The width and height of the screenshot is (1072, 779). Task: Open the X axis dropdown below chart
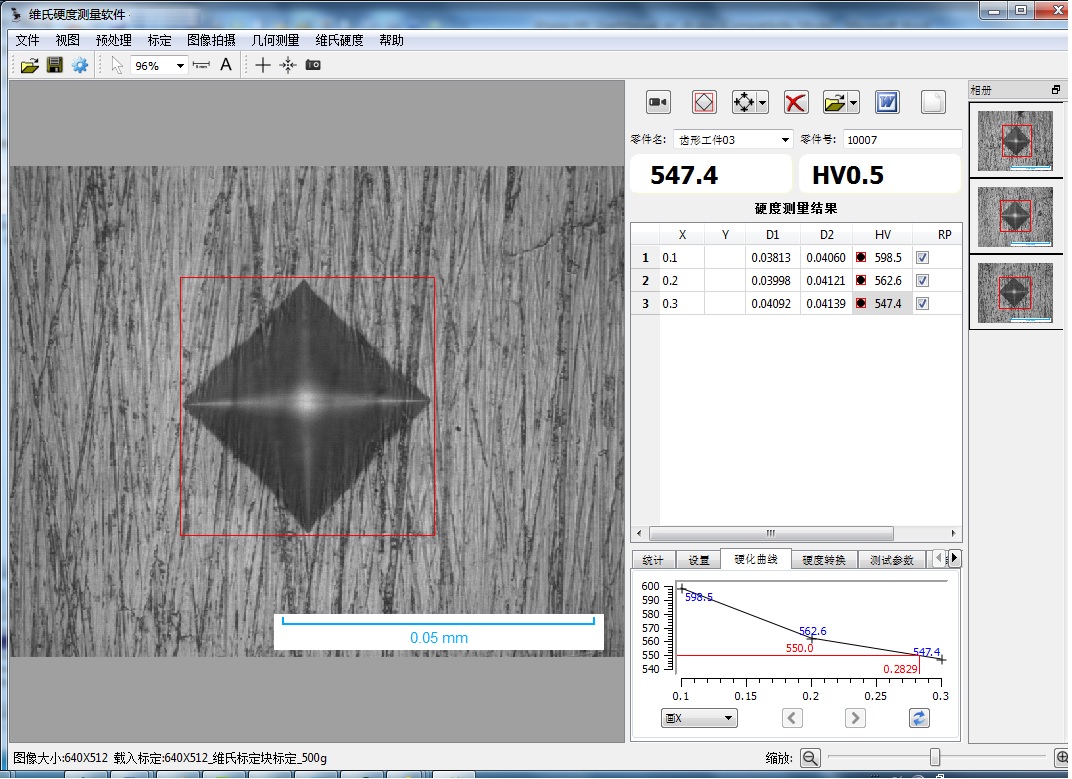(699, 718)
